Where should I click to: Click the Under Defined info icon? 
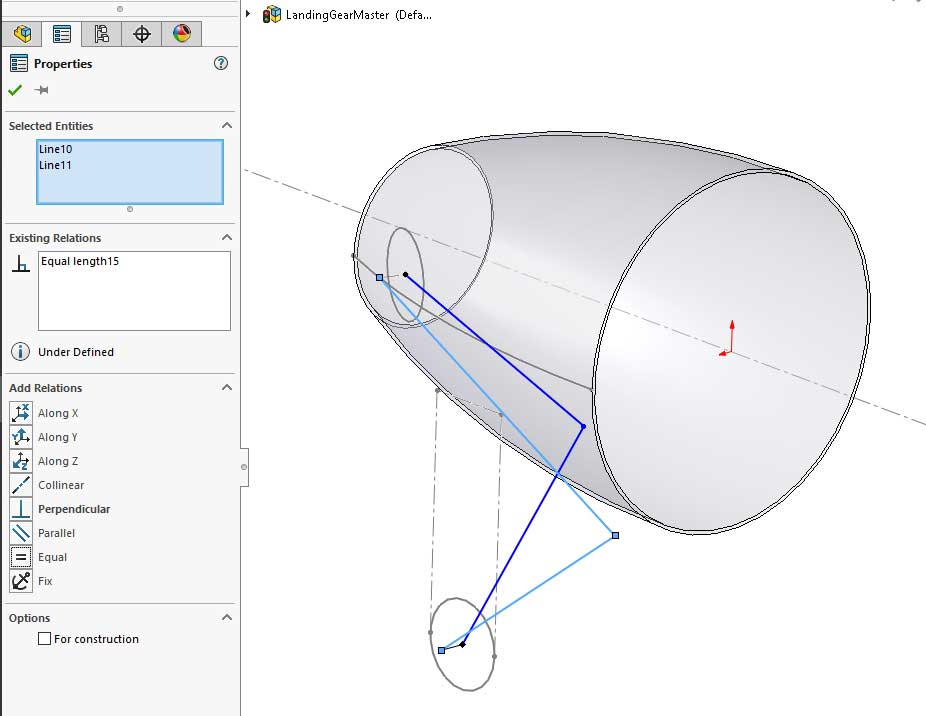click(x=20, y=352)
